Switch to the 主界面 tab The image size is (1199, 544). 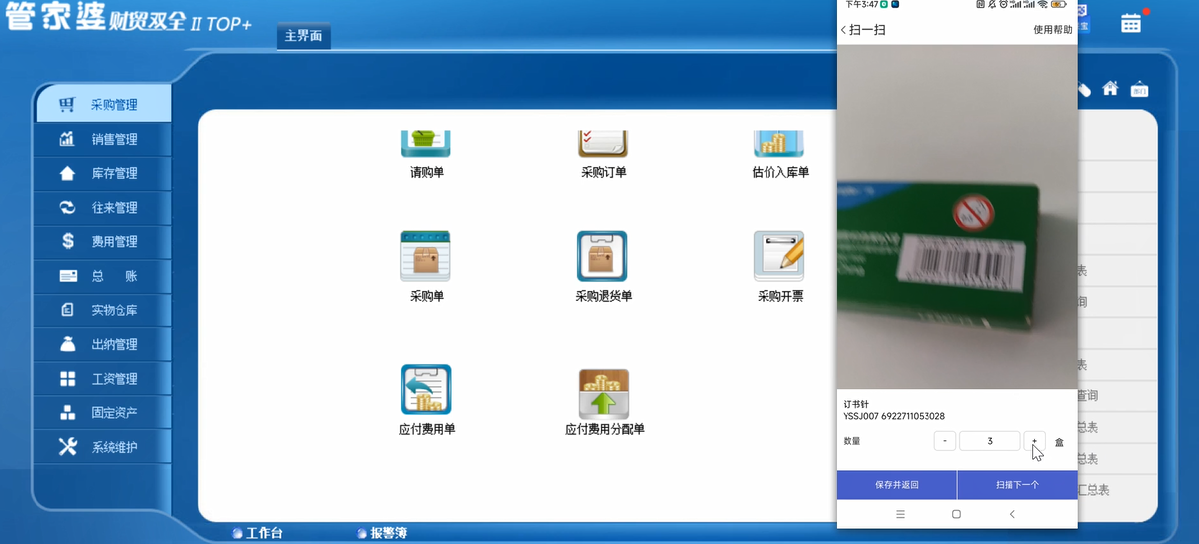303,36
